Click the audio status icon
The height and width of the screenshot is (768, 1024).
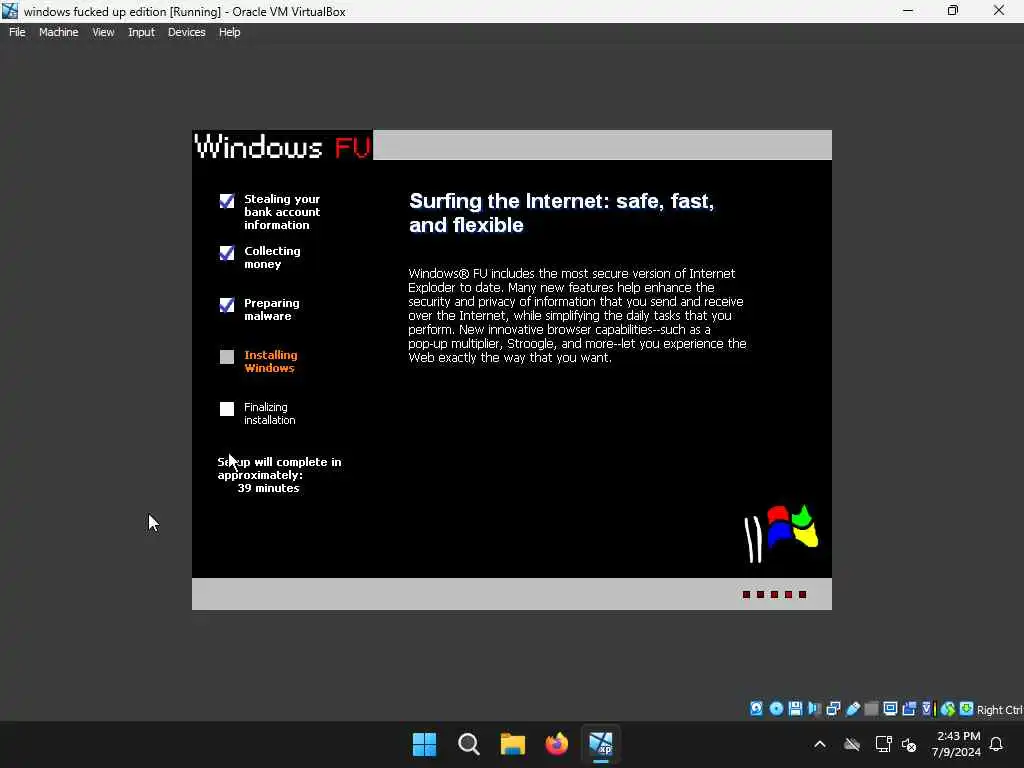[x=814, y=709]
